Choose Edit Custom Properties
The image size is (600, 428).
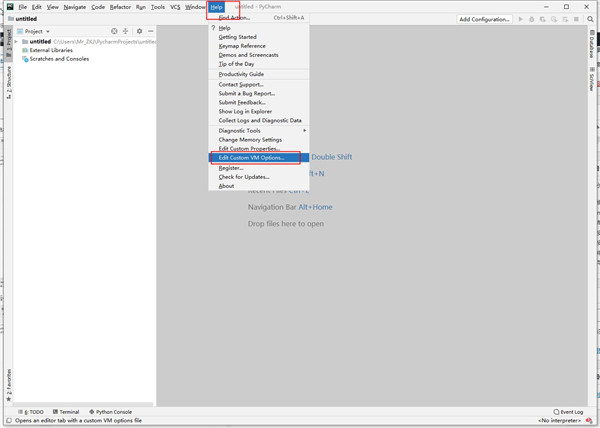coord(259,148)
